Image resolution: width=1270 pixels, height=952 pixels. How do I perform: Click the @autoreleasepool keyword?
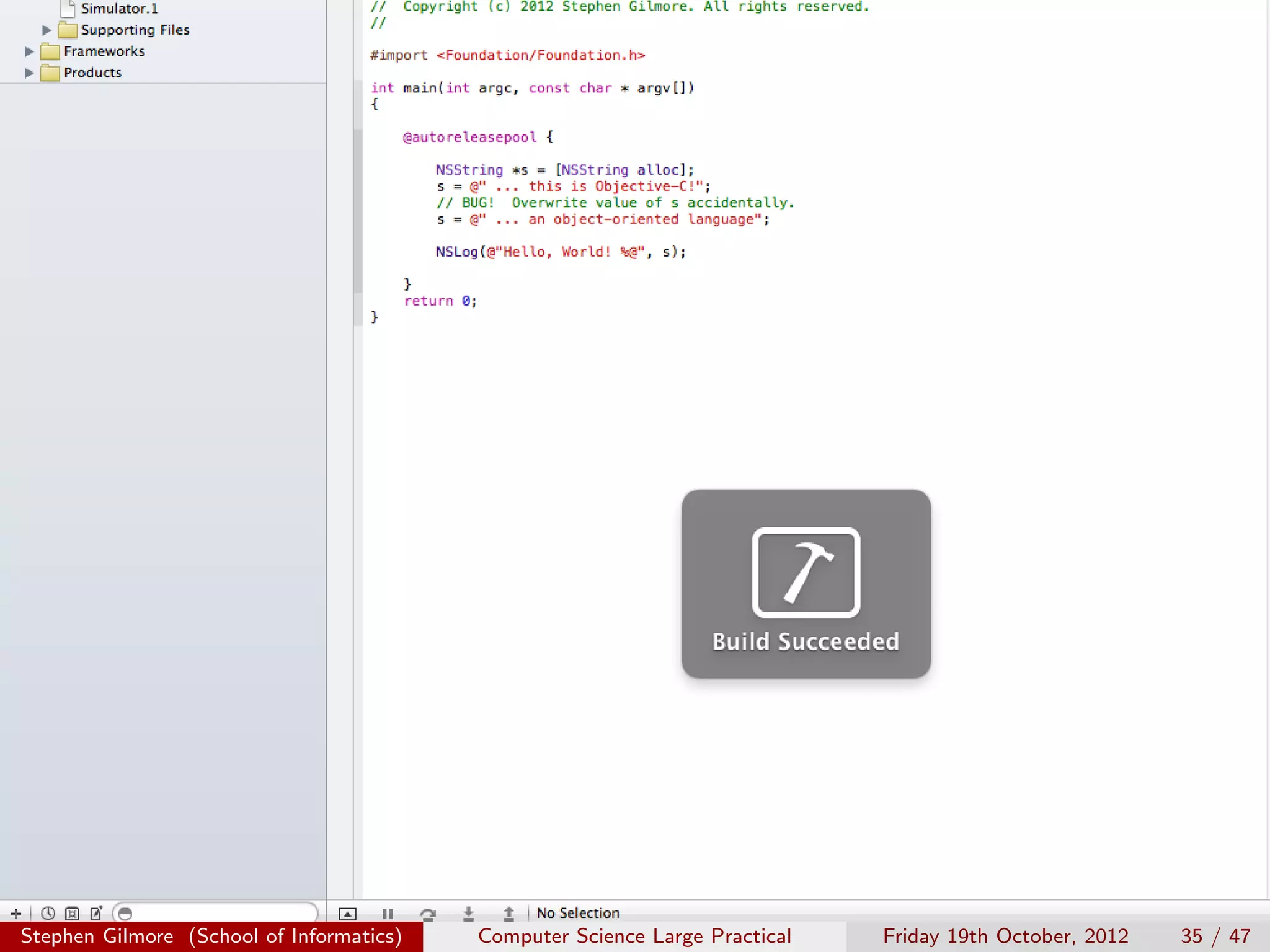click(469, 137)
